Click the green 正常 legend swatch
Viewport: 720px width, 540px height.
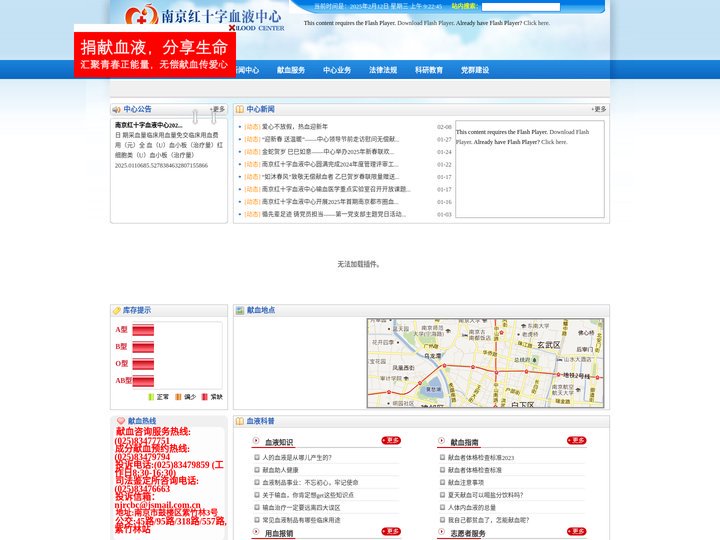click(151, 397)
